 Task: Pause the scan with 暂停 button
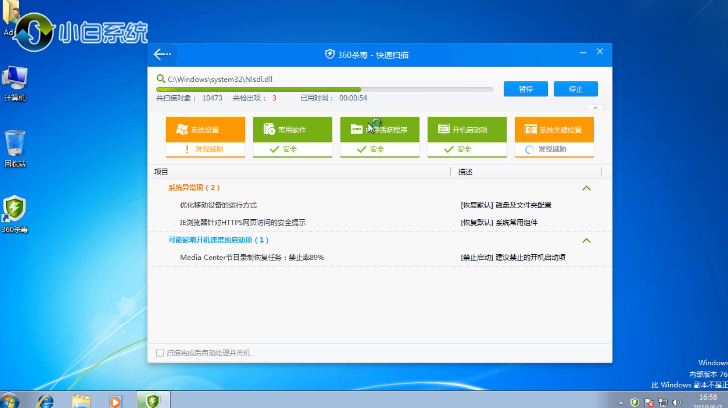(525, 89)
